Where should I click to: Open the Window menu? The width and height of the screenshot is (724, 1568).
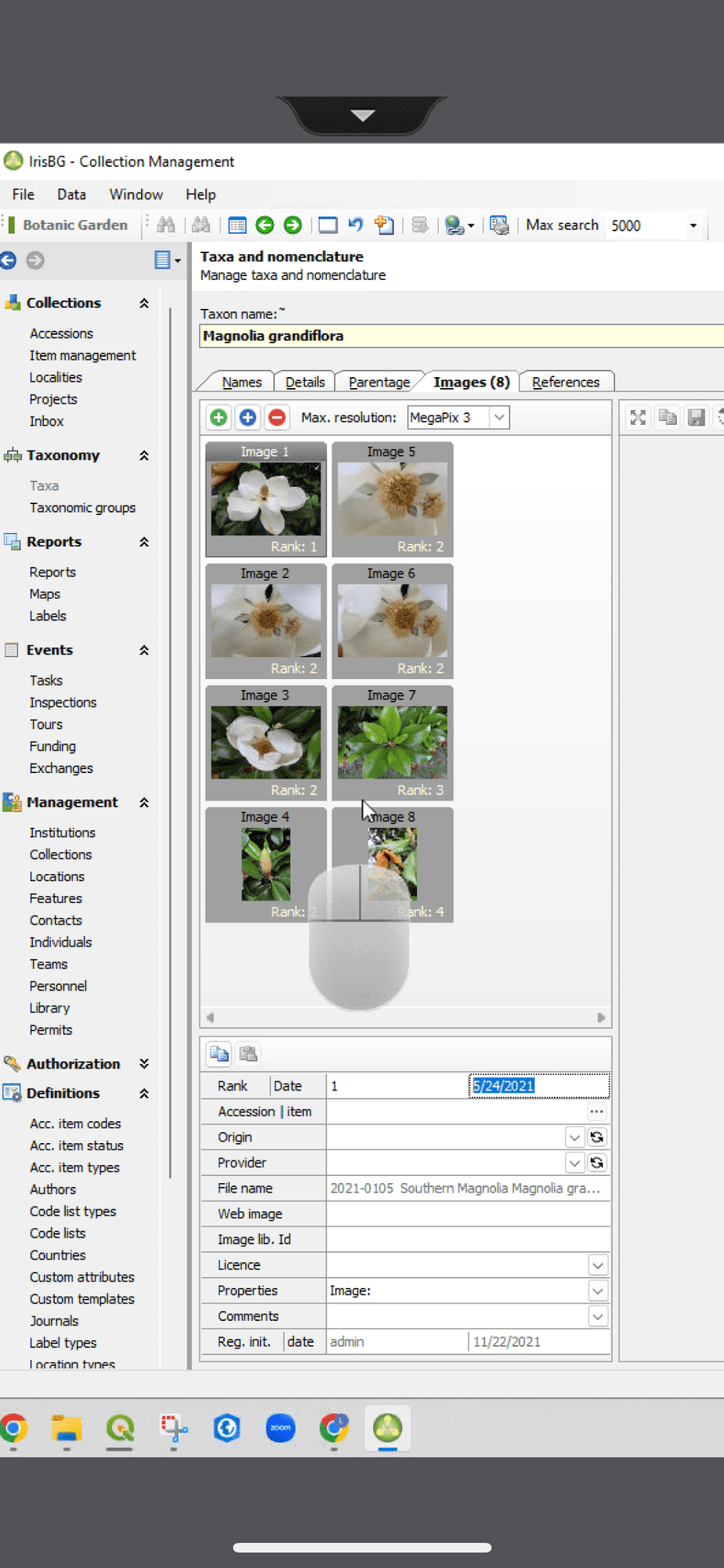pos(136,194)
